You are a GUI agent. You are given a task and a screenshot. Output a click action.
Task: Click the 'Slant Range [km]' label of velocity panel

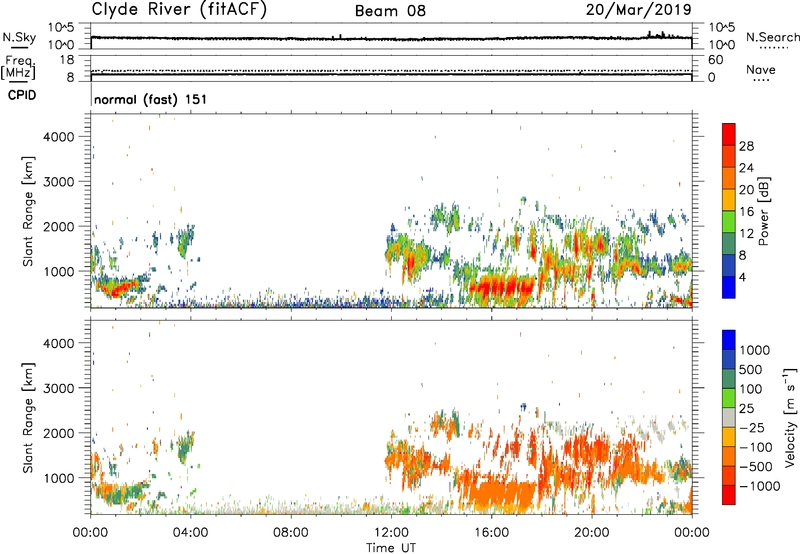pyautogui.click(x=28, y=418)
